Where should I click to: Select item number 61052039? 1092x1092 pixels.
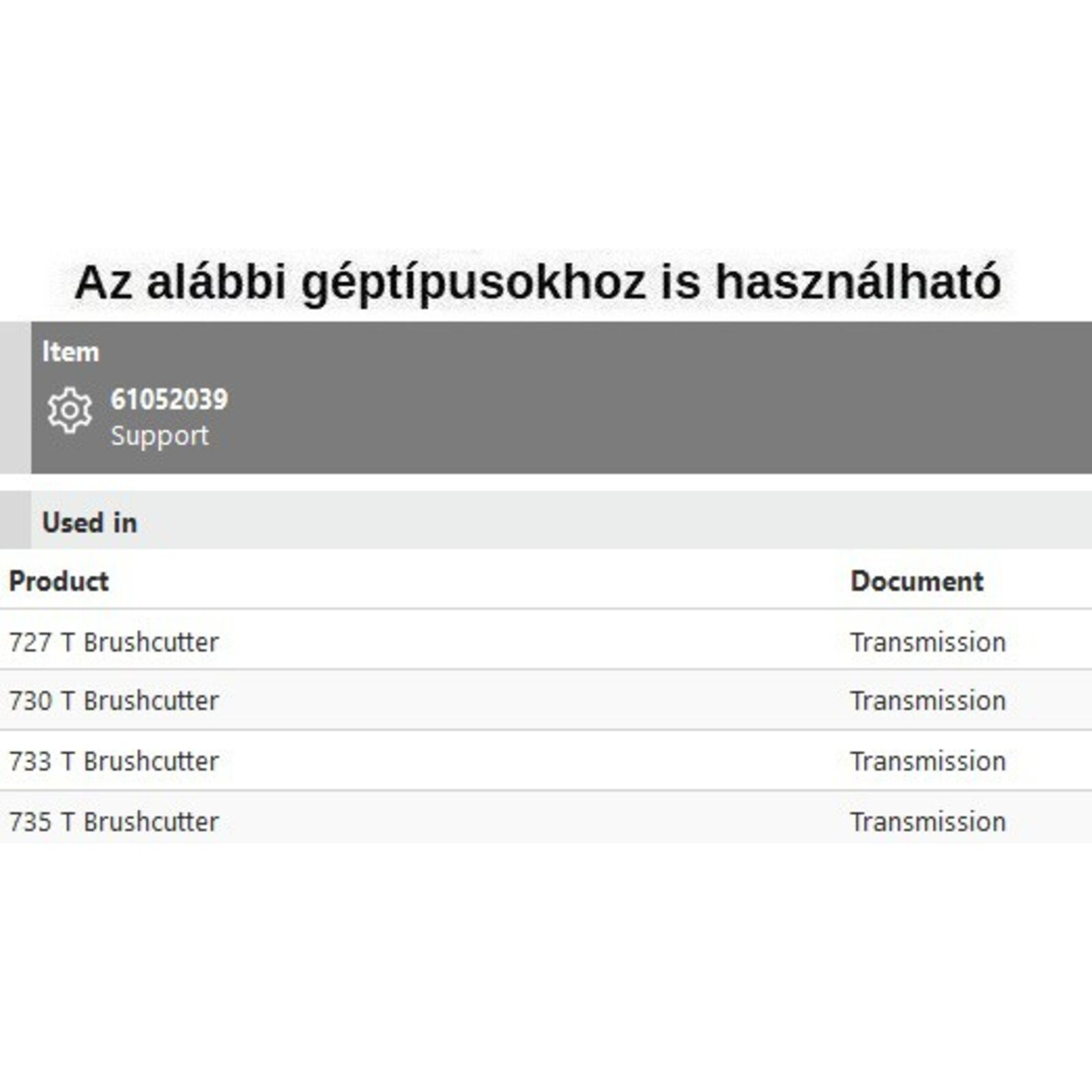tap(169, 400)
